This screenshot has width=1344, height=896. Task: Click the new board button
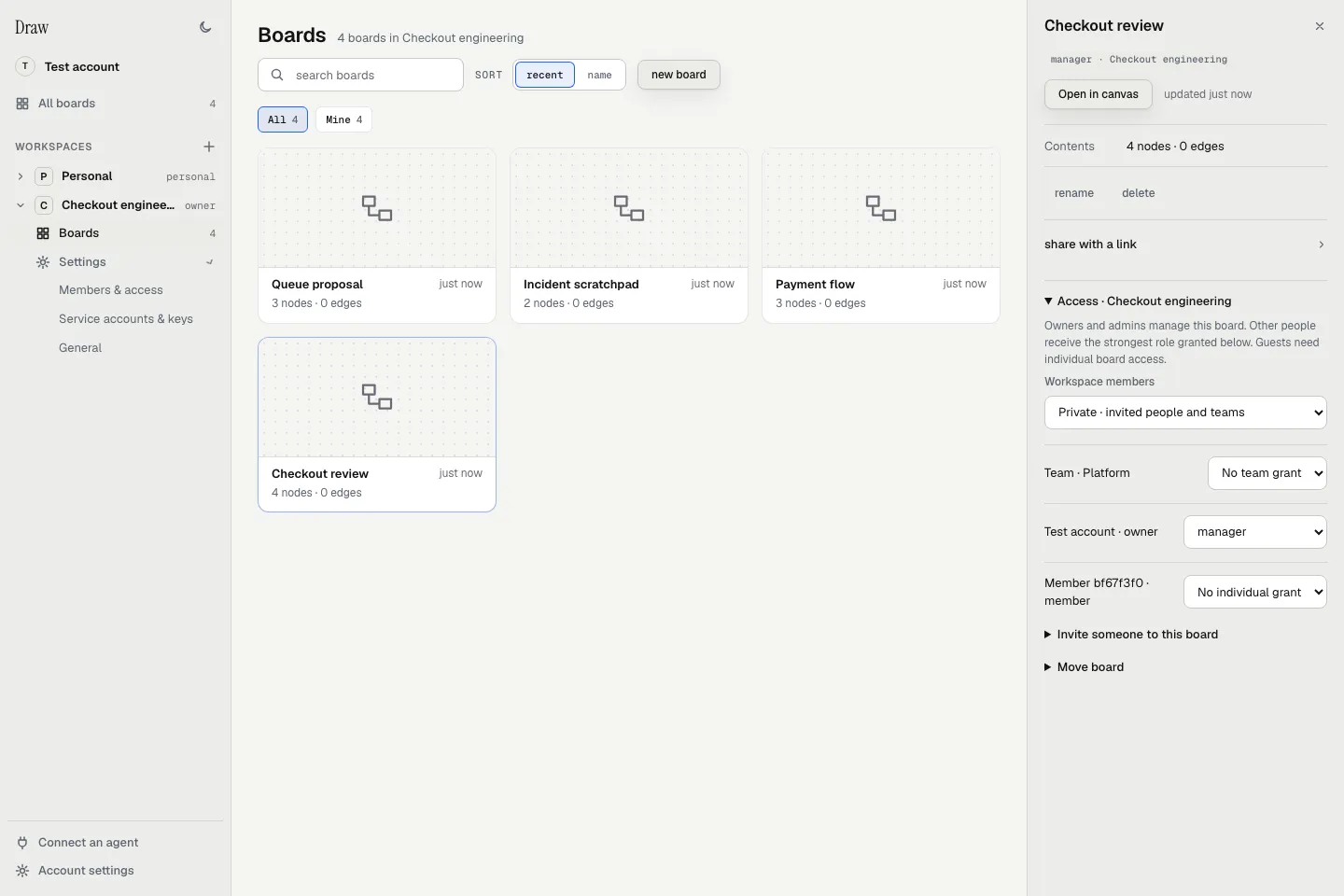click(679, 75)
